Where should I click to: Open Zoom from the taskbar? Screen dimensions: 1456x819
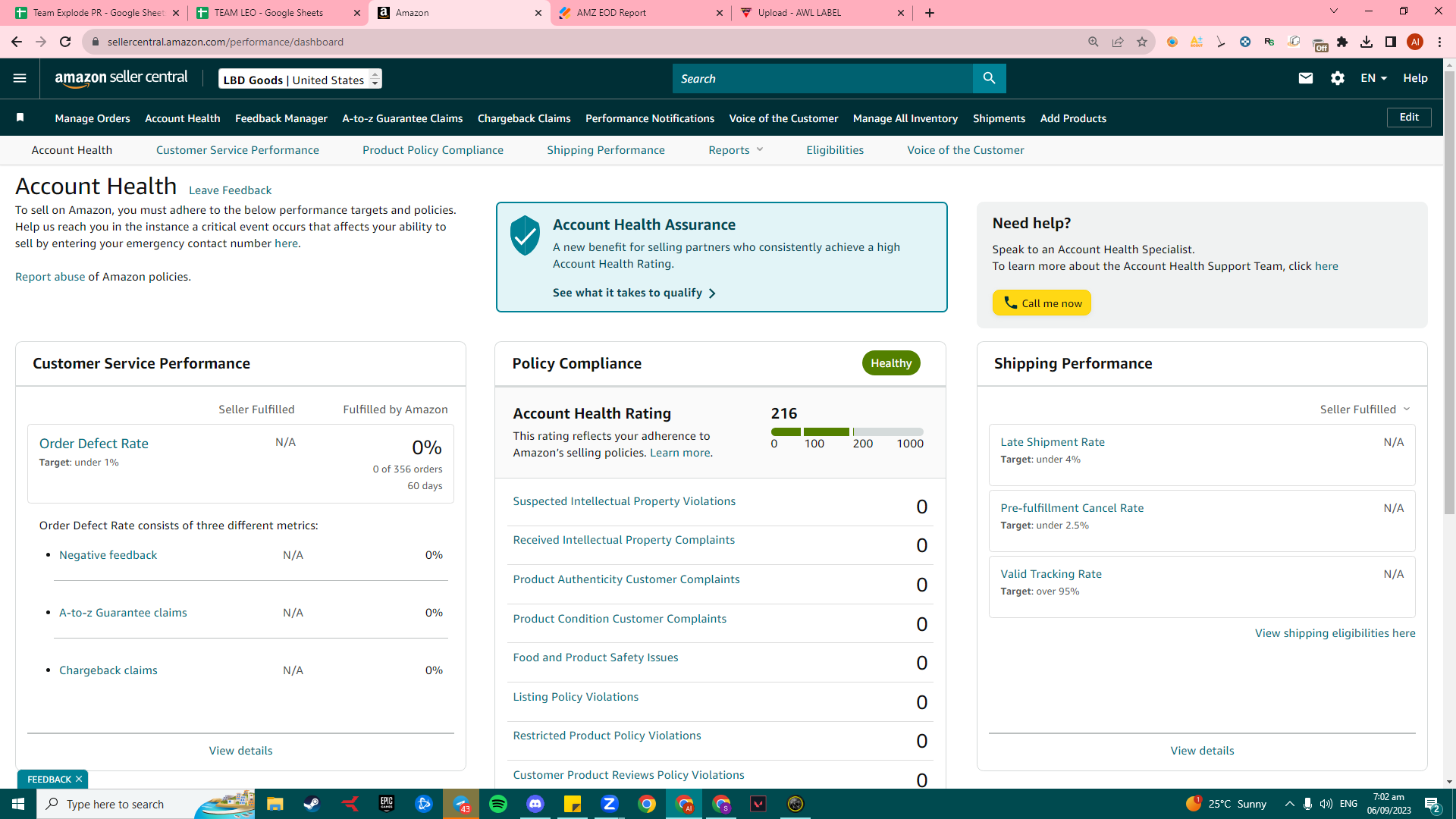[x=610, y=804]
